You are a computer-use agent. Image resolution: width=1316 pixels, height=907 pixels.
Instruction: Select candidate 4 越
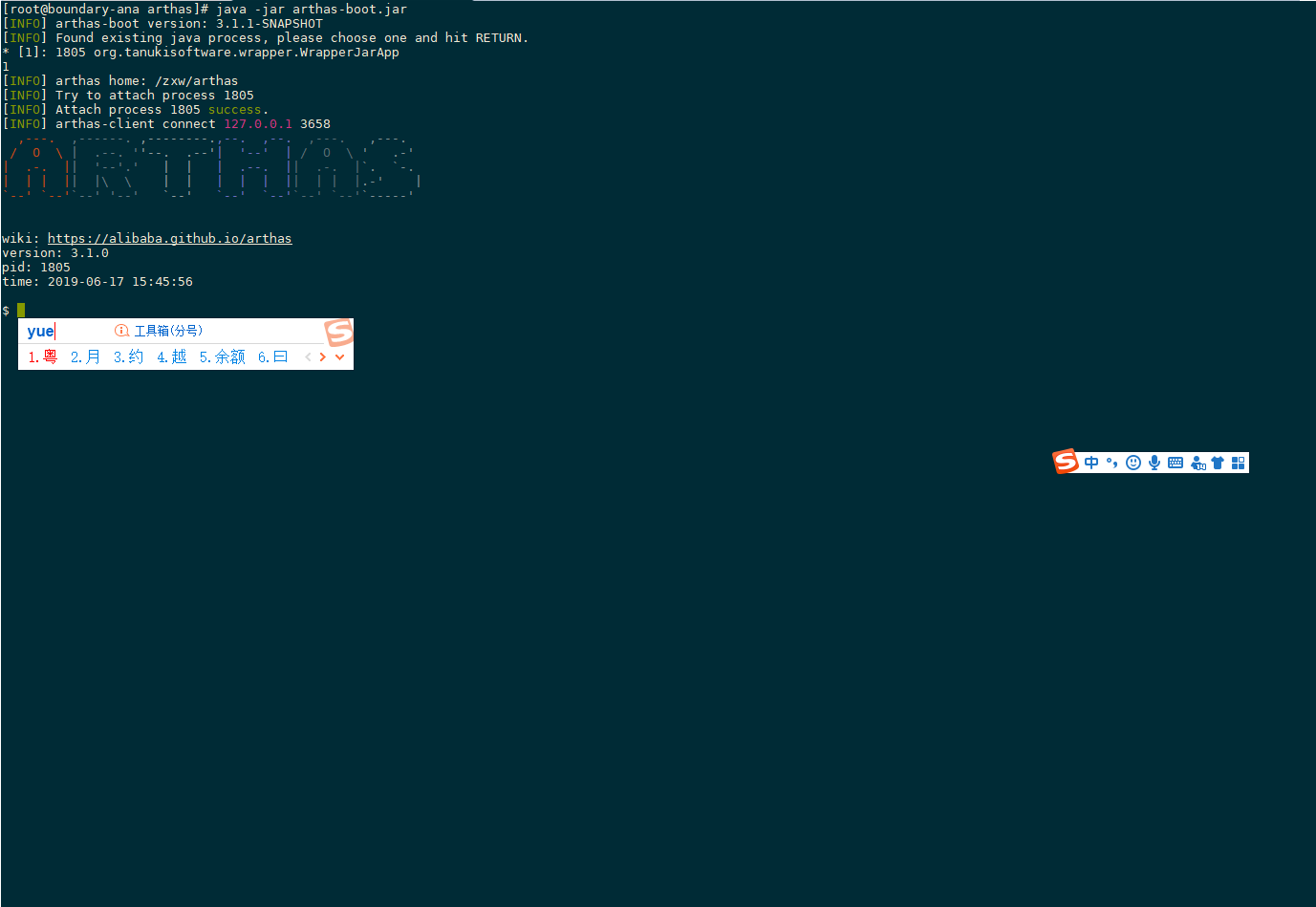click(172, 356)
